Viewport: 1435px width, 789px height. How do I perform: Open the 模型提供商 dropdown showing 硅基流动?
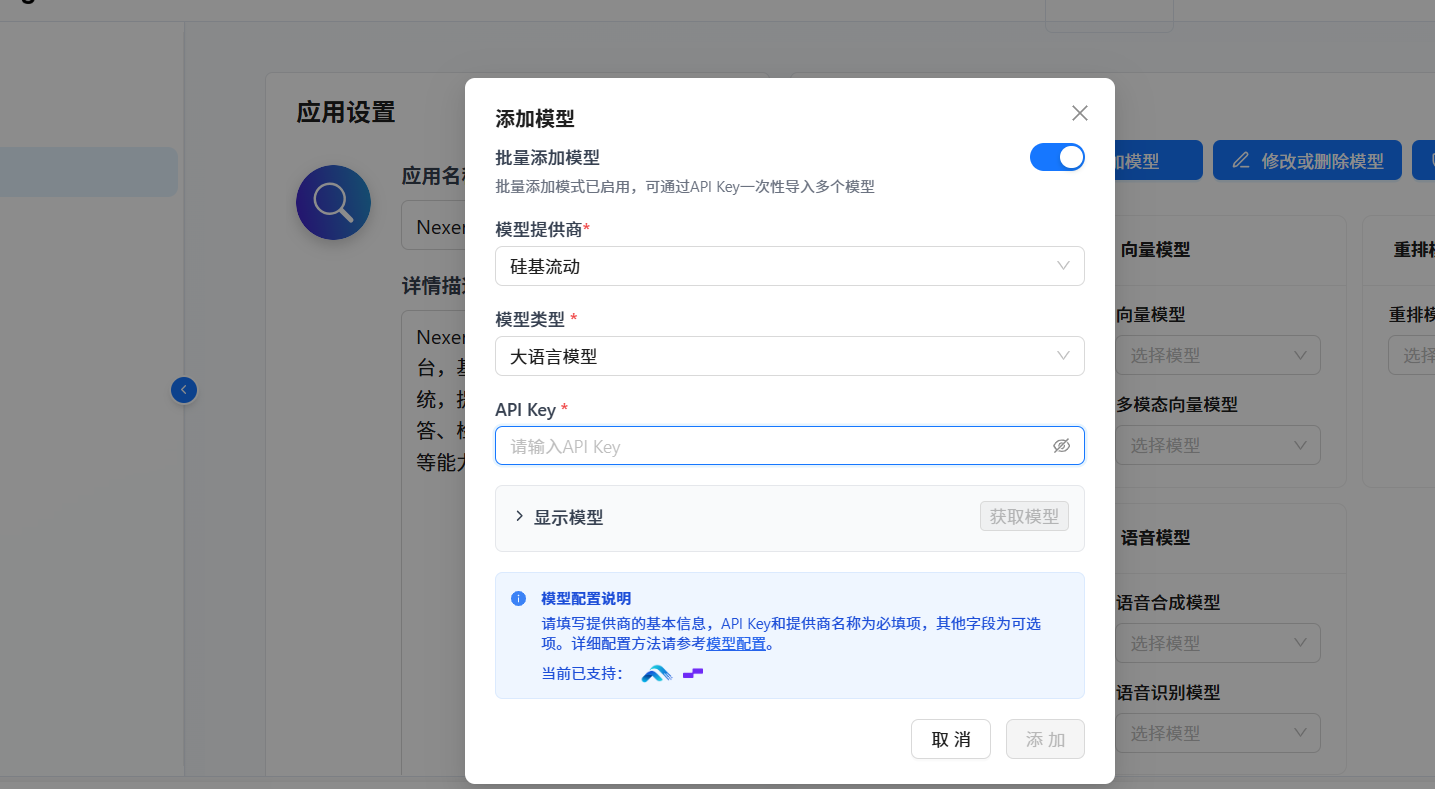pos(789,266)
